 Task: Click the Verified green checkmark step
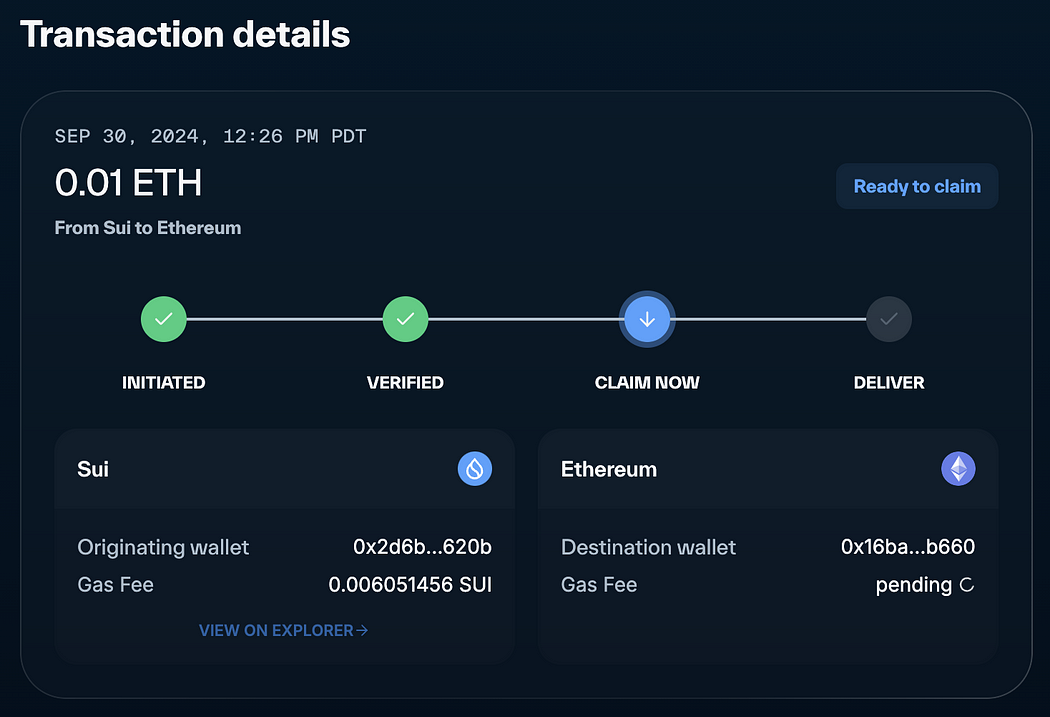pos(405,320)
